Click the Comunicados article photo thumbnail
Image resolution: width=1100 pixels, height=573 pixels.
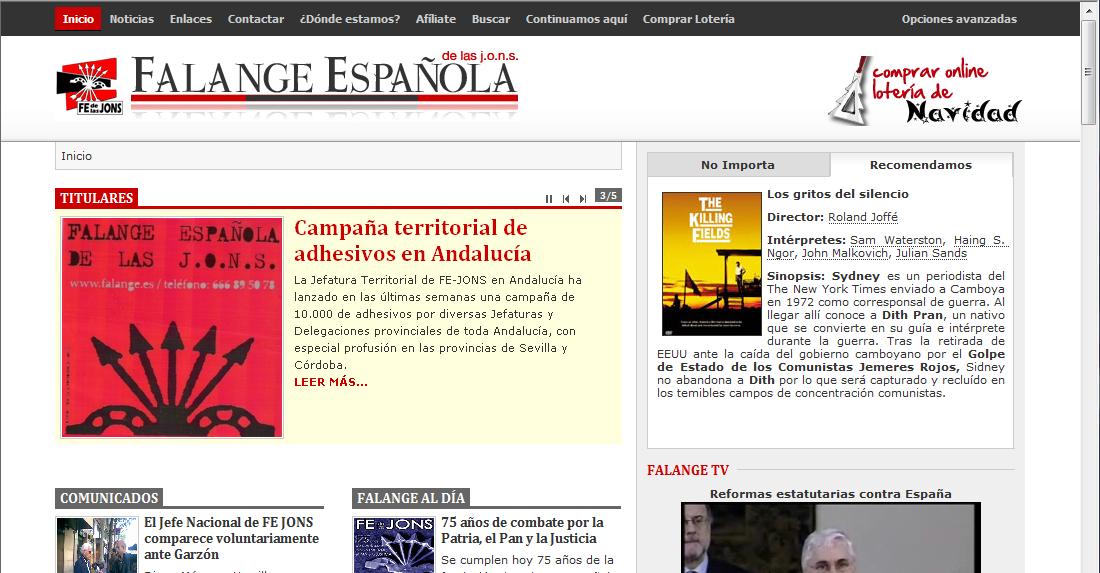[x=97, y=545]
